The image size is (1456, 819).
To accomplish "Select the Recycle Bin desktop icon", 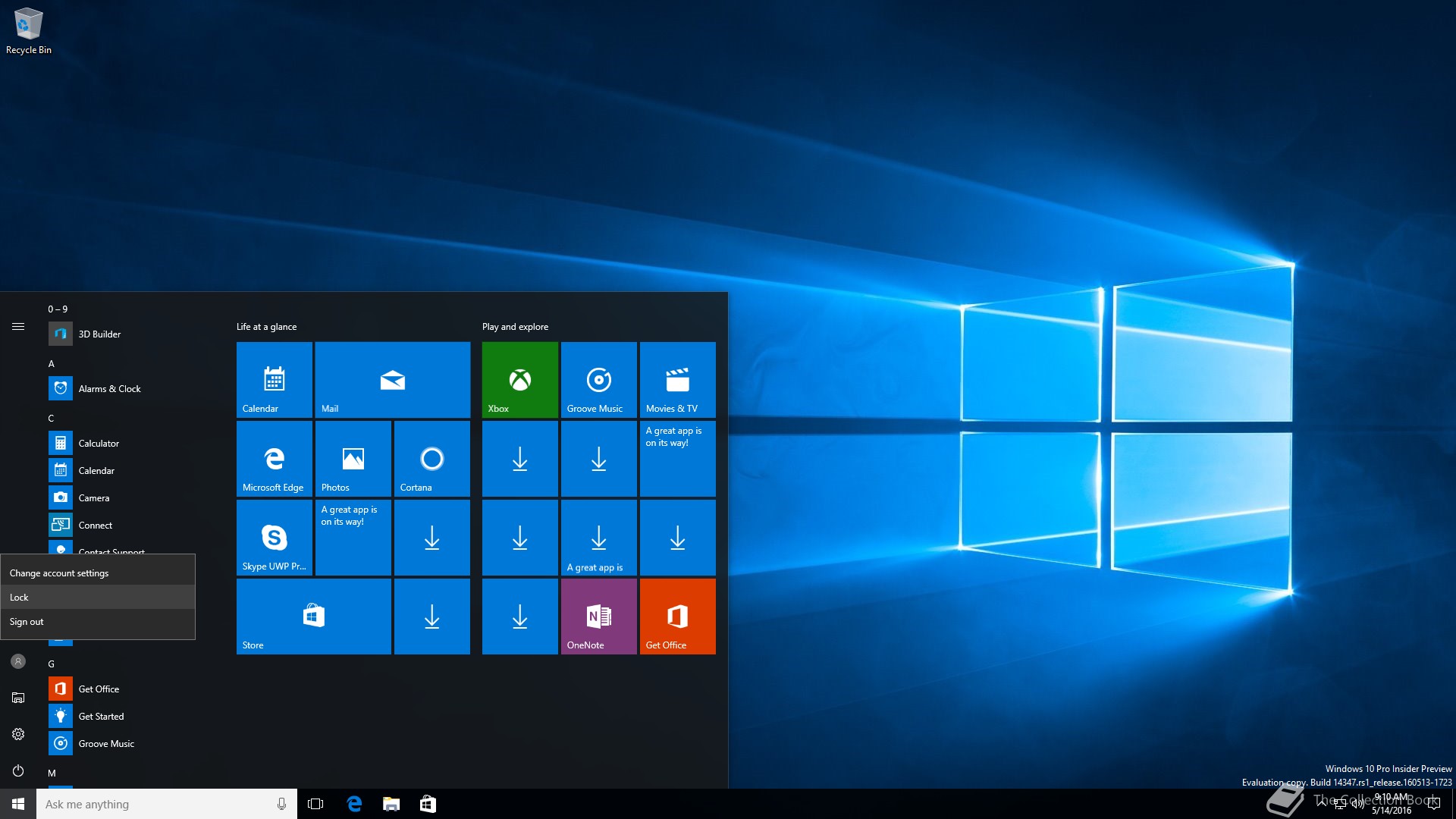I will pyautogui.click(x=29, y=31).
